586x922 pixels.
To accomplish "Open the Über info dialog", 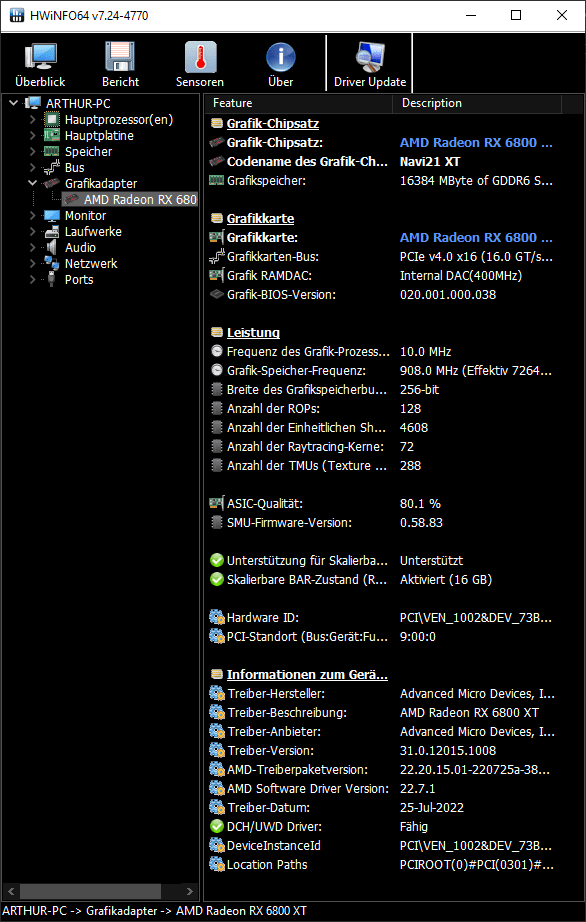I will click(x=280, y=64).
